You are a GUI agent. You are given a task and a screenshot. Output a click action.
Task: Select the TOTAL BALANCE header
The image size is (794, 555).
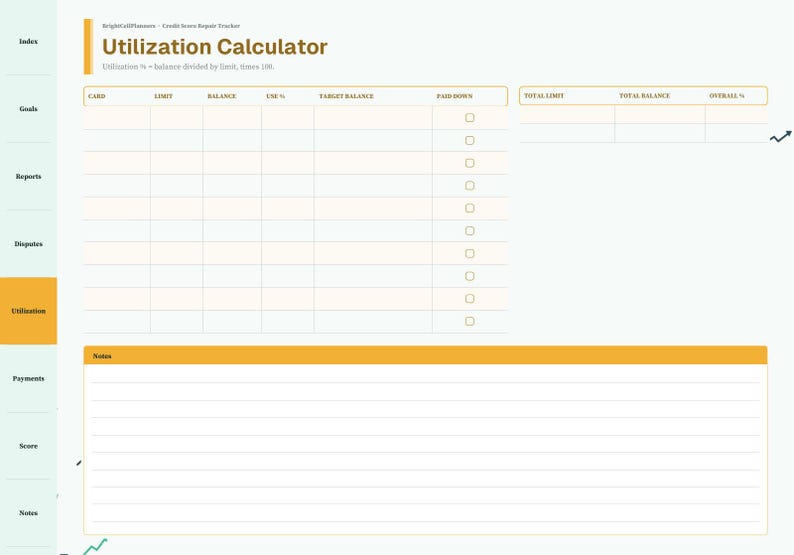645,96
